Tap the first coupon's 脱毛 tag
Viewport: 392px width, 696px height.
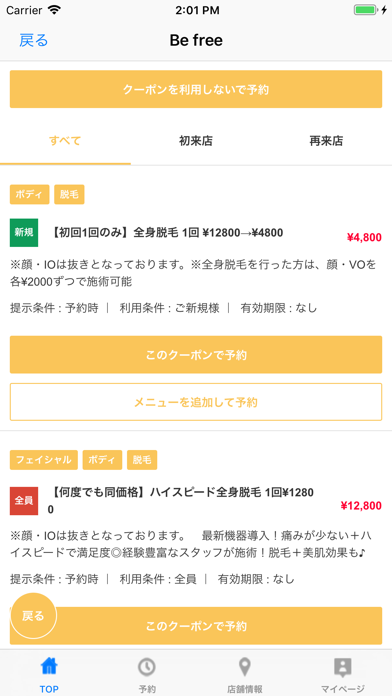[x=69, y=194]
